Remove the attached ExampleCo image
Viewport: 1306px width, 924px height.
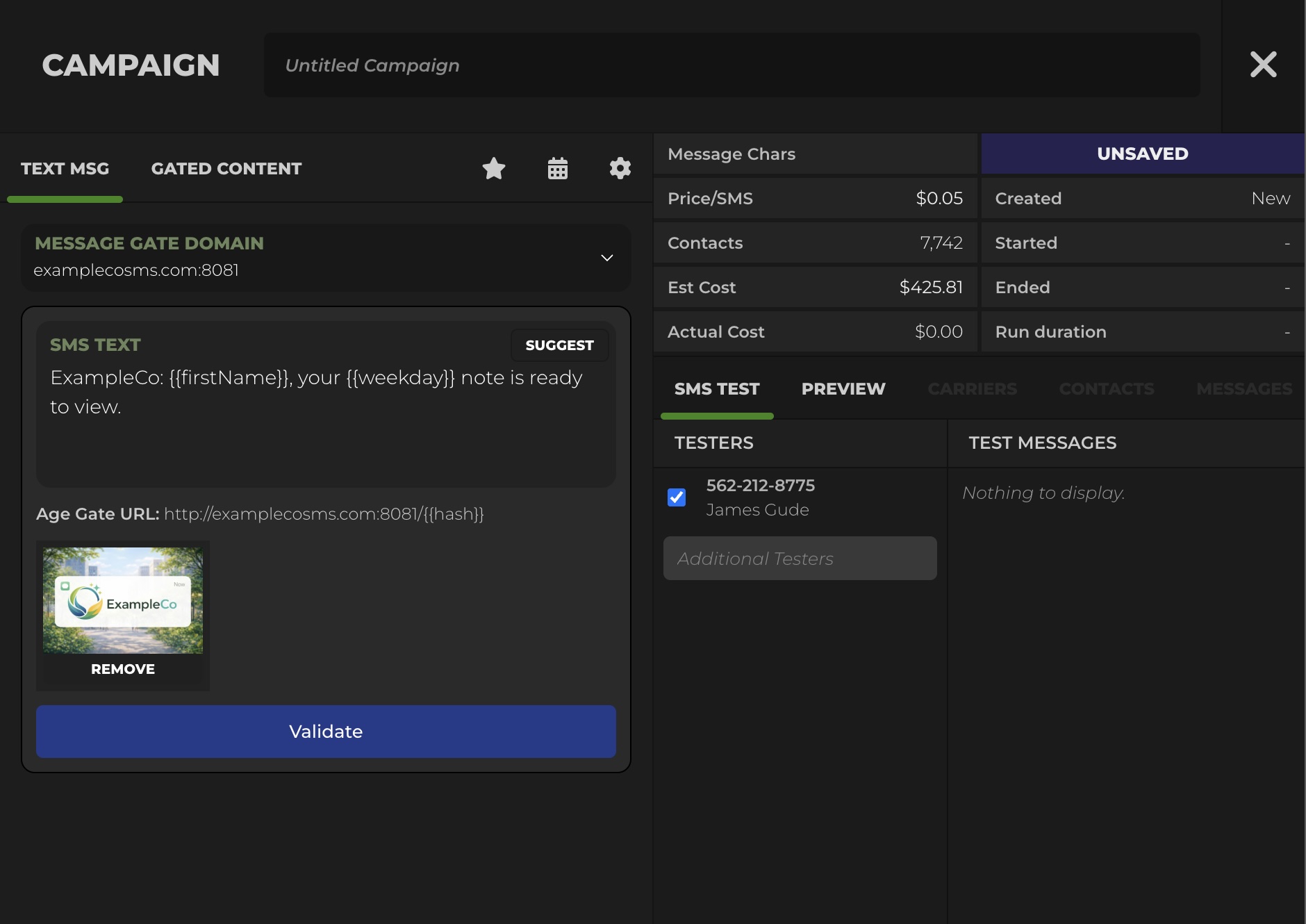[123, 669]
